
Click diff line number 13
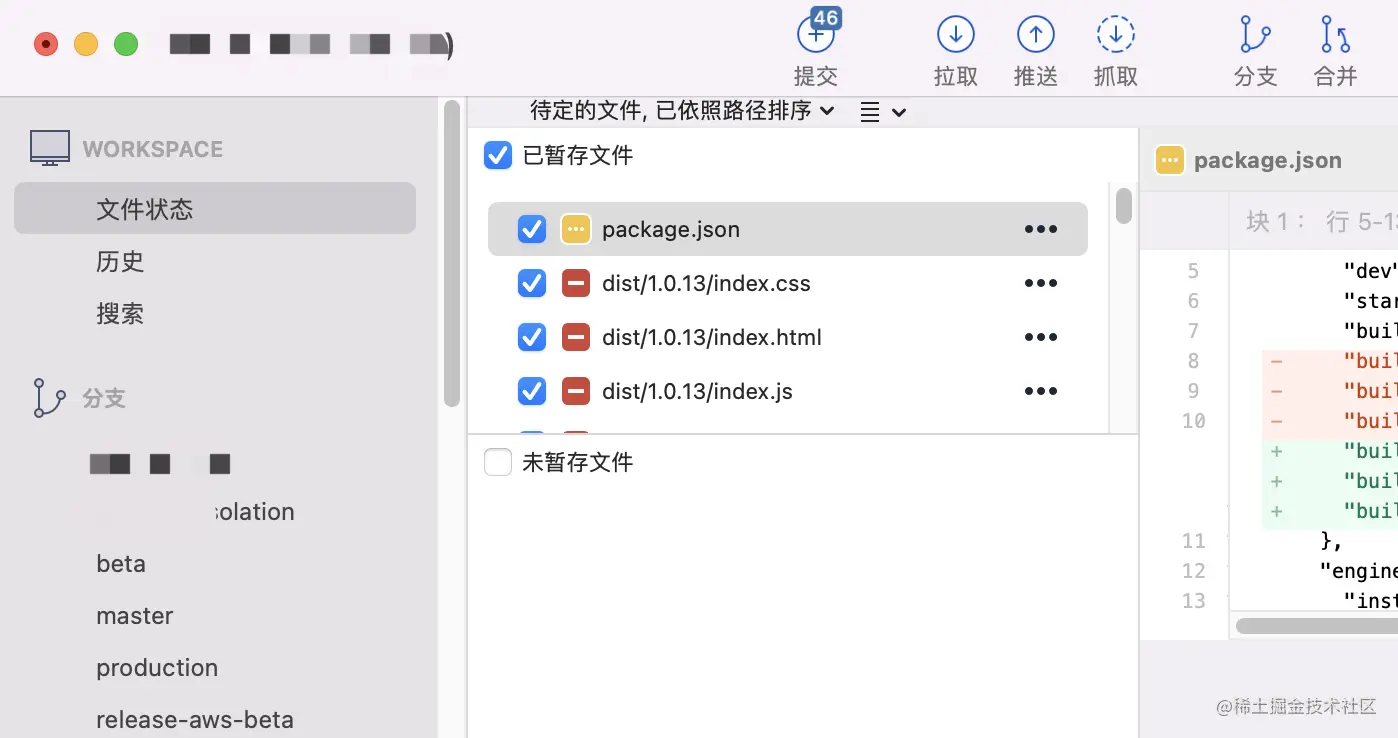[1193, 601]
